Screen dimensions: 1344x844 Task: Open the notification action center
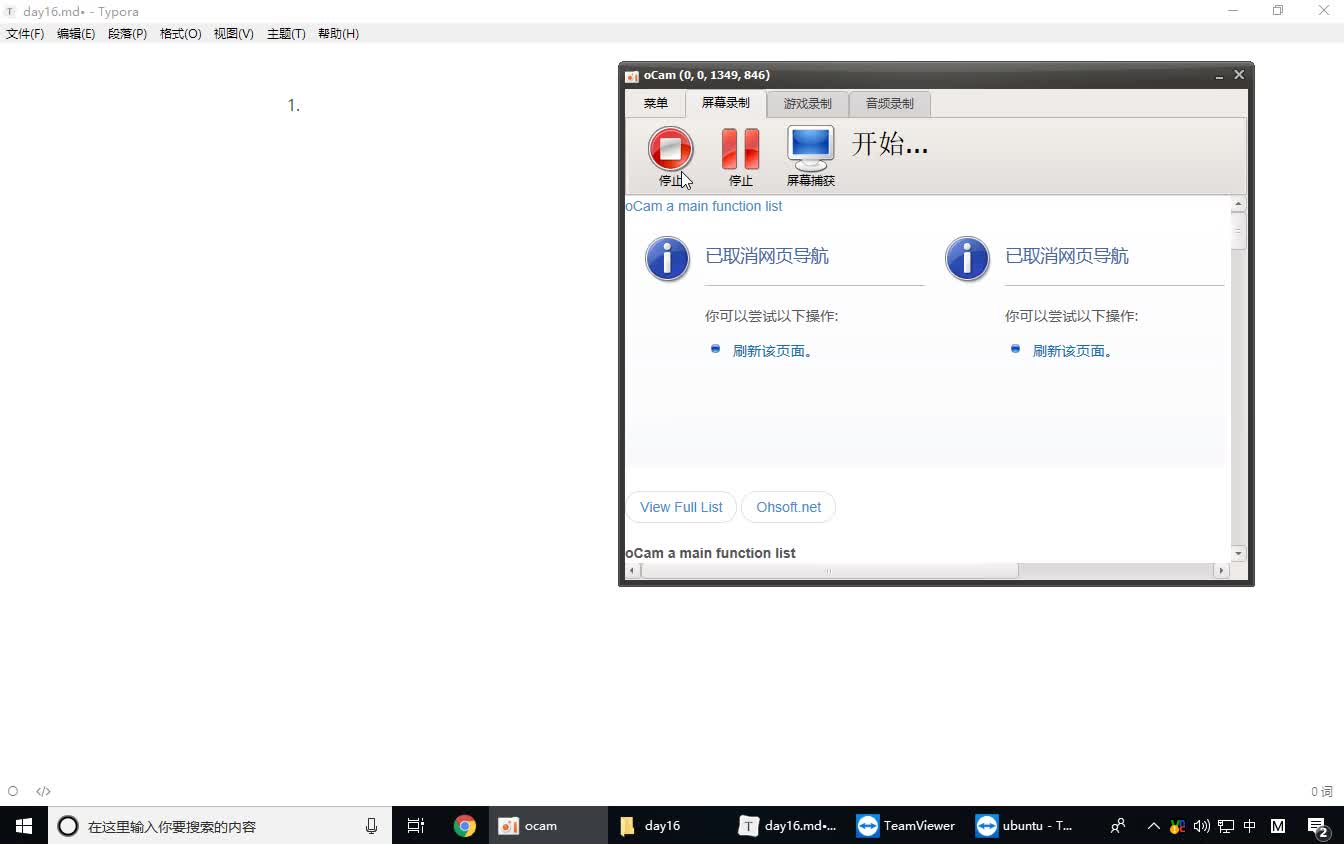click(1318, 826)
